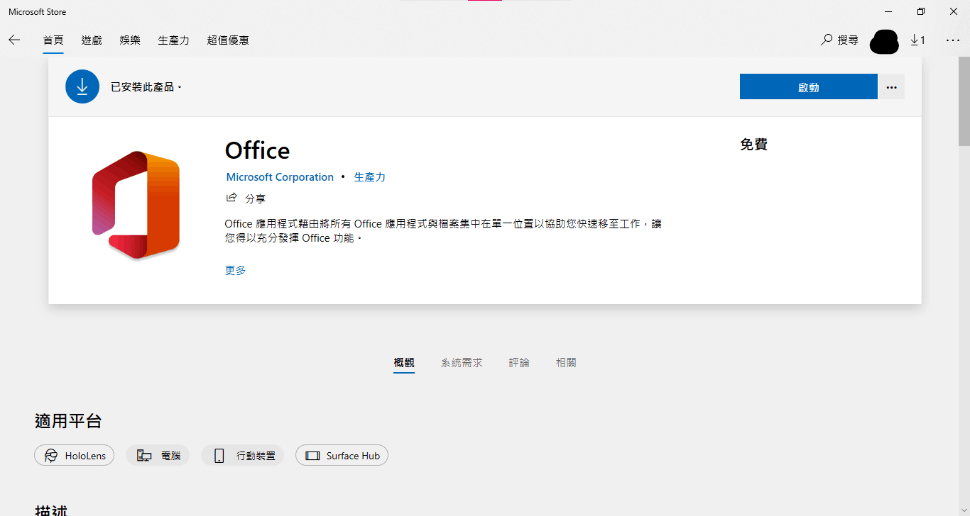Expand description with 更多 link

(x=236, y=270)
